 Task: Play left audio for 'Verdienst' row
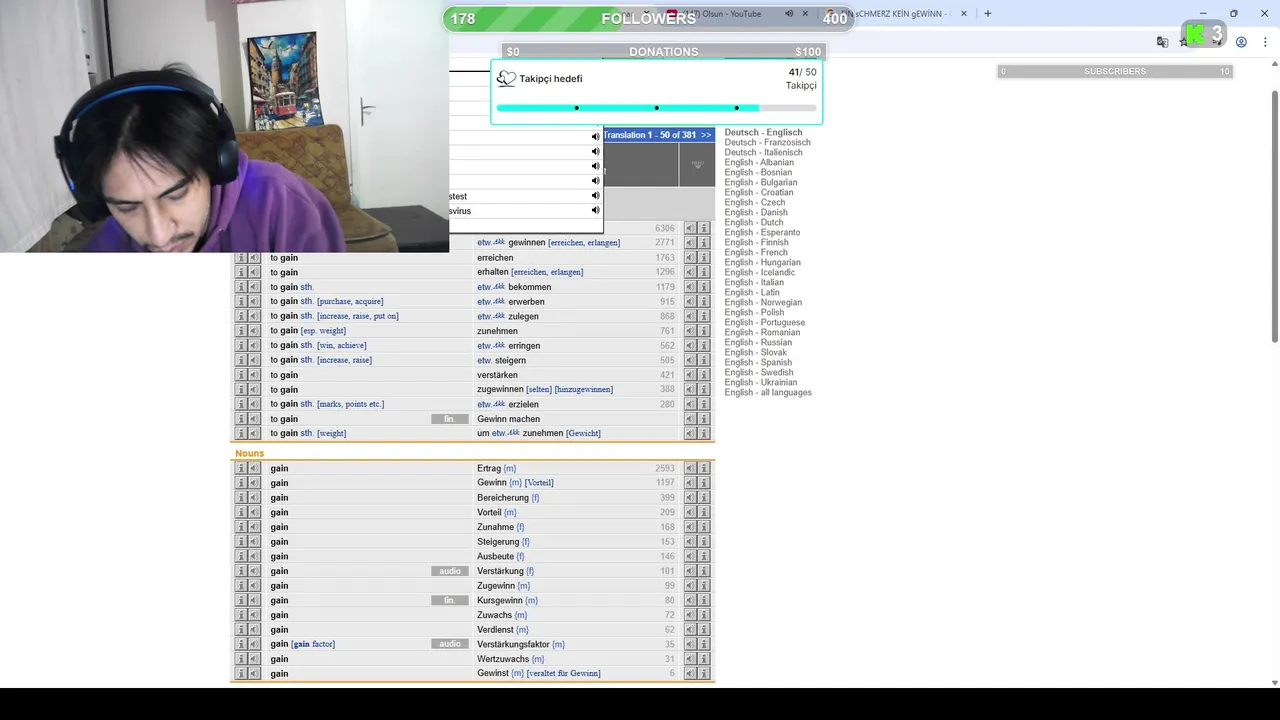(x=254, y=629)
